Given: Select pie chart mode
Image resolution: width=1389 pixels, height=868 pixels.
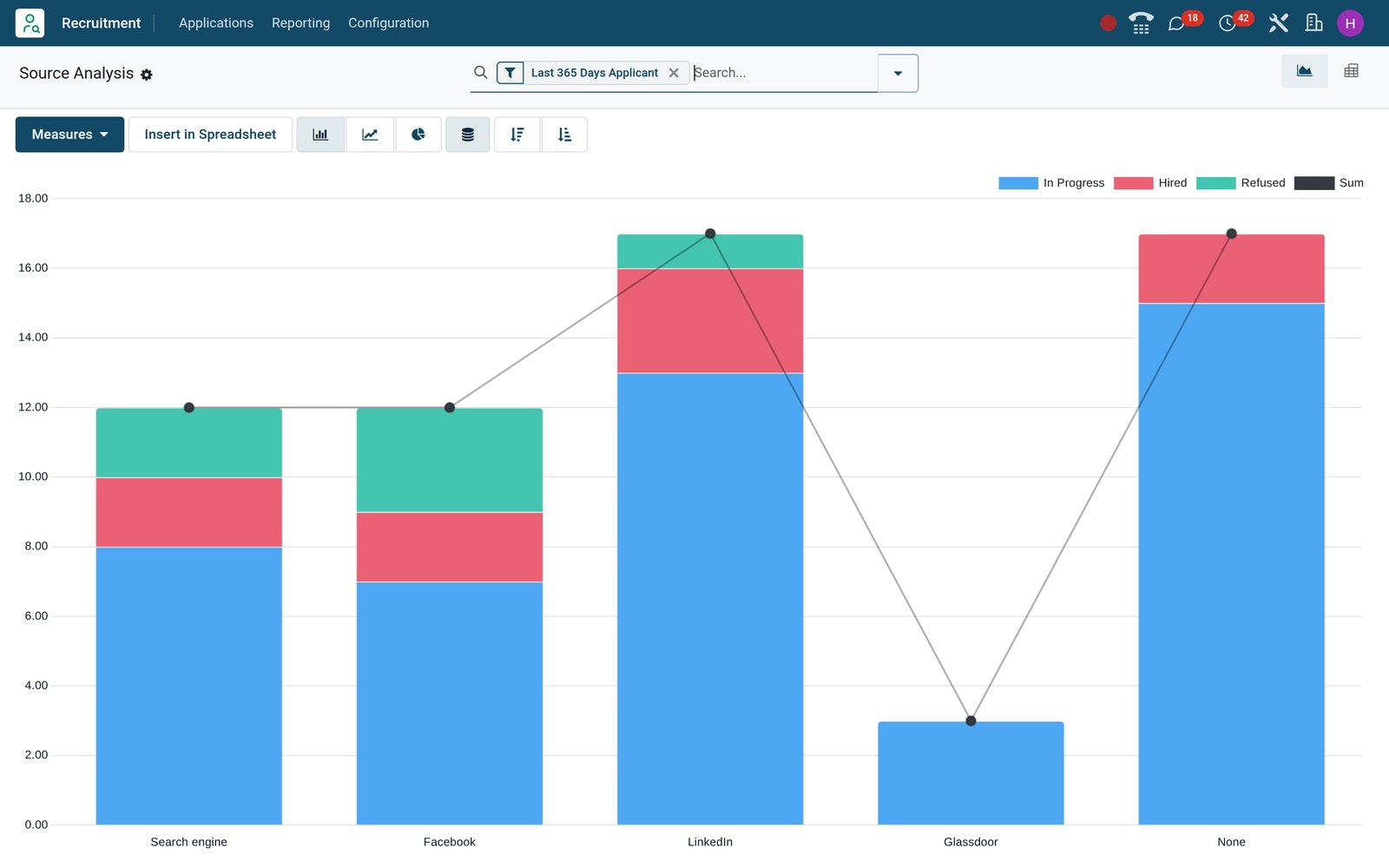Looking at the screenshot, I should 418,135.
